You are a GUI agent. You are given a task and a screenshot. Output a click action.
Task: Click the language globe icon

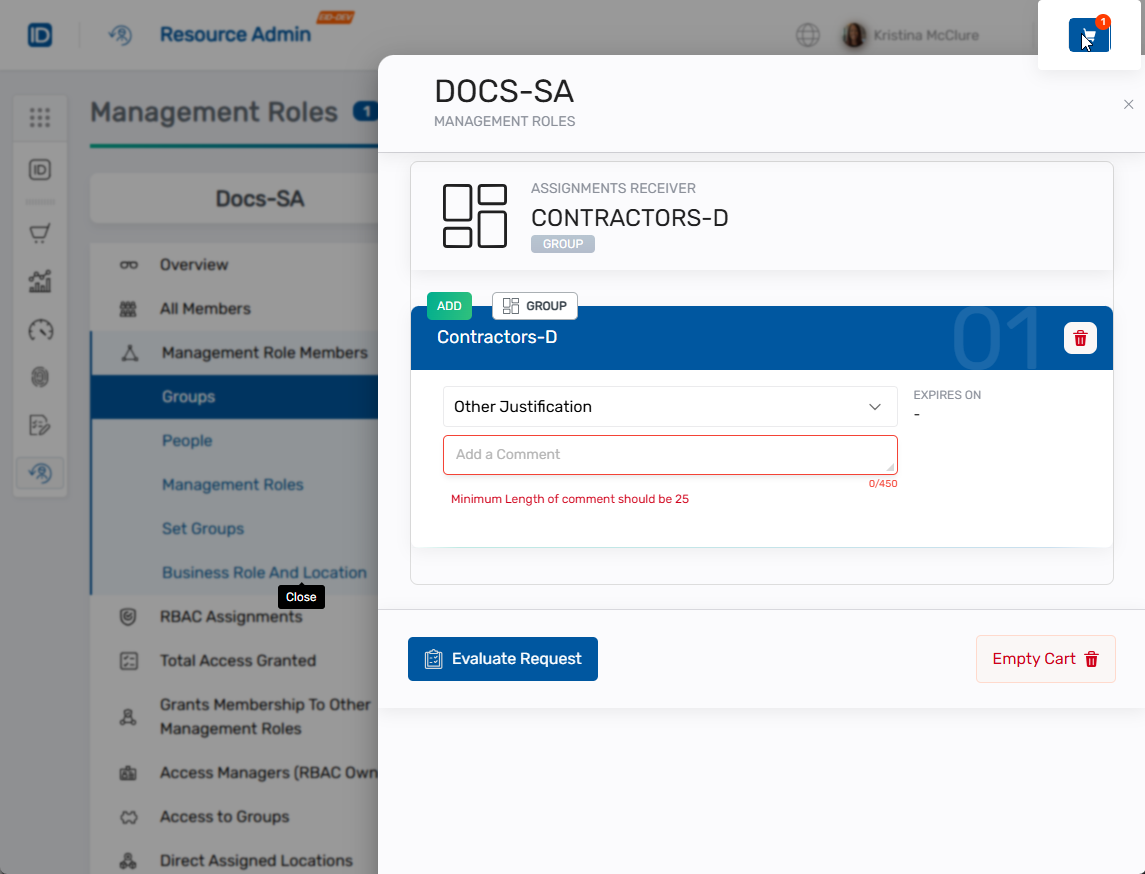coord(807,35)
